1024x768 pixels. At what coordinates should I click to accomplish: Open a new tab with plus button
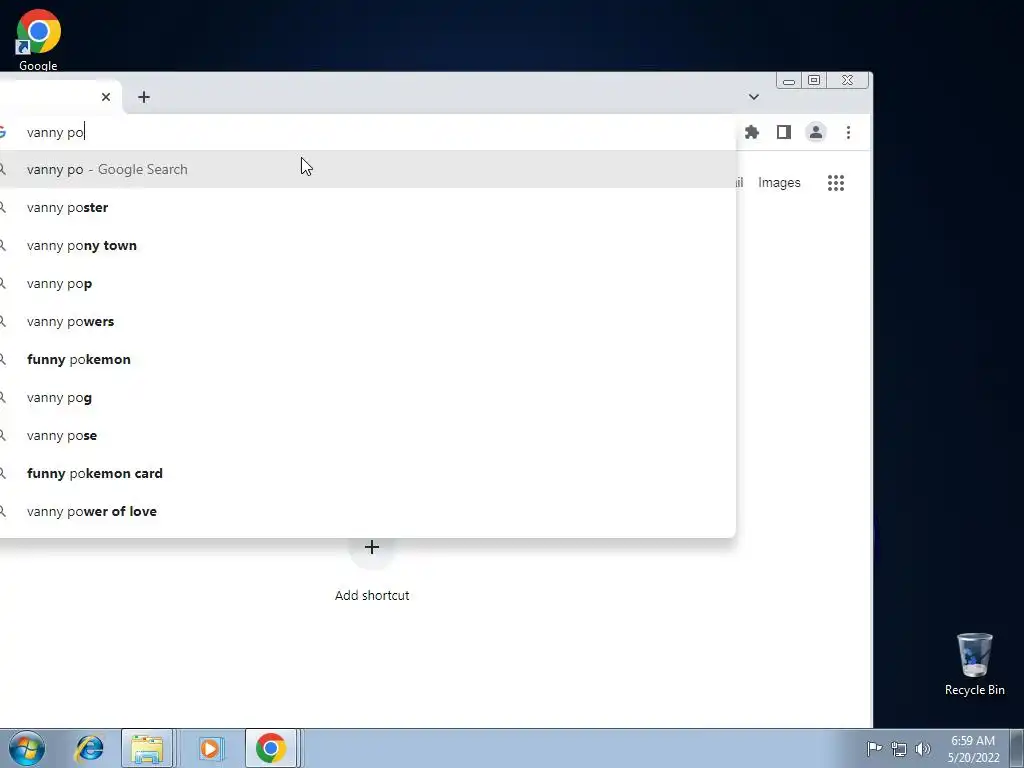coord(144,97)
